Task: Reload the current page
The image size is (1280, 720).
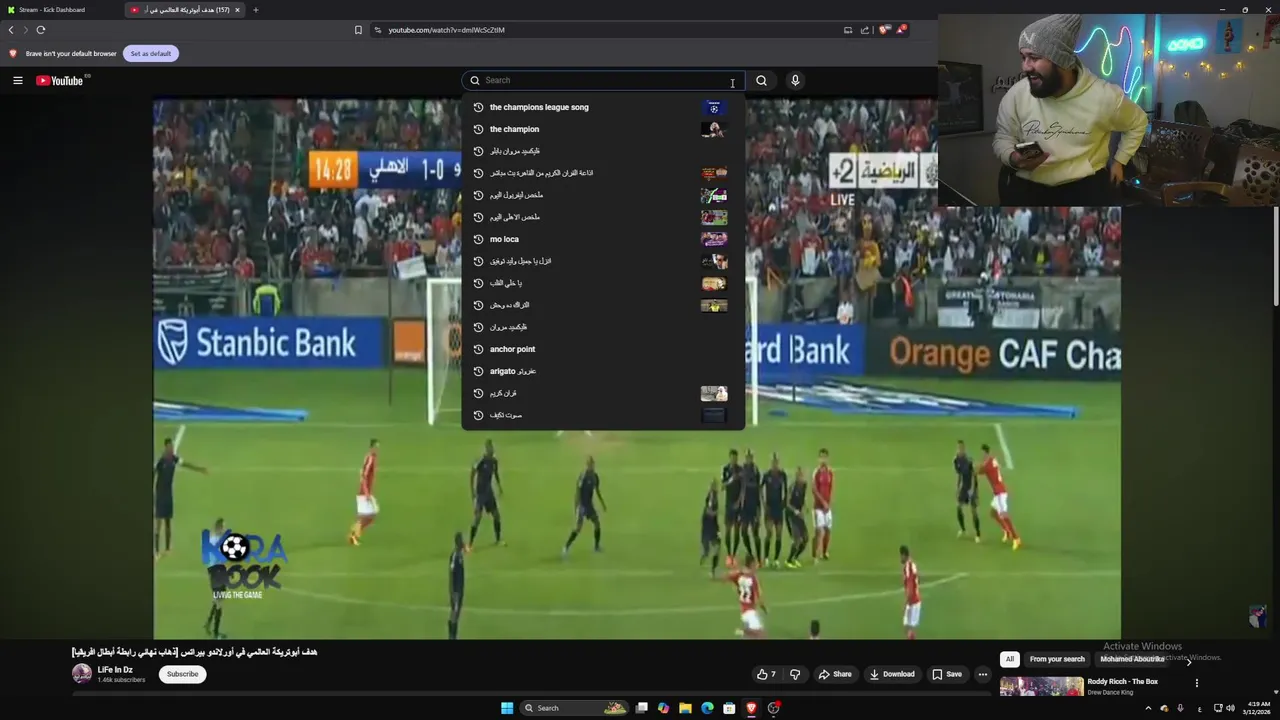Action: [40, 30]
